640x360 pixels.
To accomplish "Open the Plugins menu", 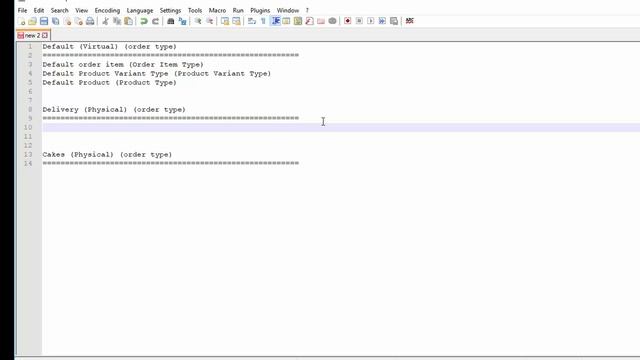I will pyautogui.click(x=260, y=10).
